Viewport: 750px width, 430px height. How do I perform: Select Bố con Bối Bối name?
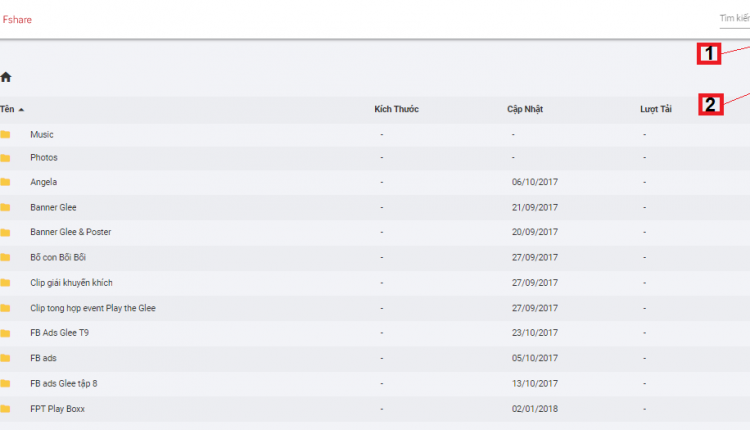(58, 257)
